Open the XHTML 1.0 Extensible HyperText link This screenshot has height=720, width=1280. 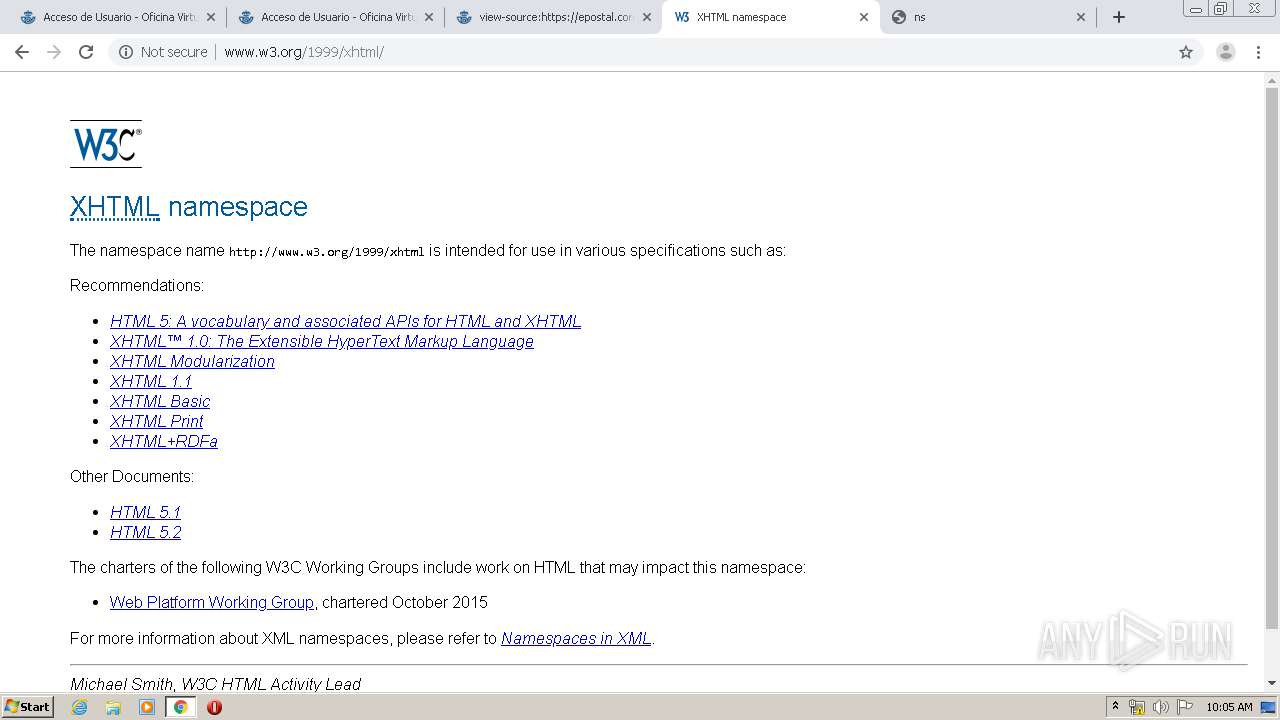[322, 341]
